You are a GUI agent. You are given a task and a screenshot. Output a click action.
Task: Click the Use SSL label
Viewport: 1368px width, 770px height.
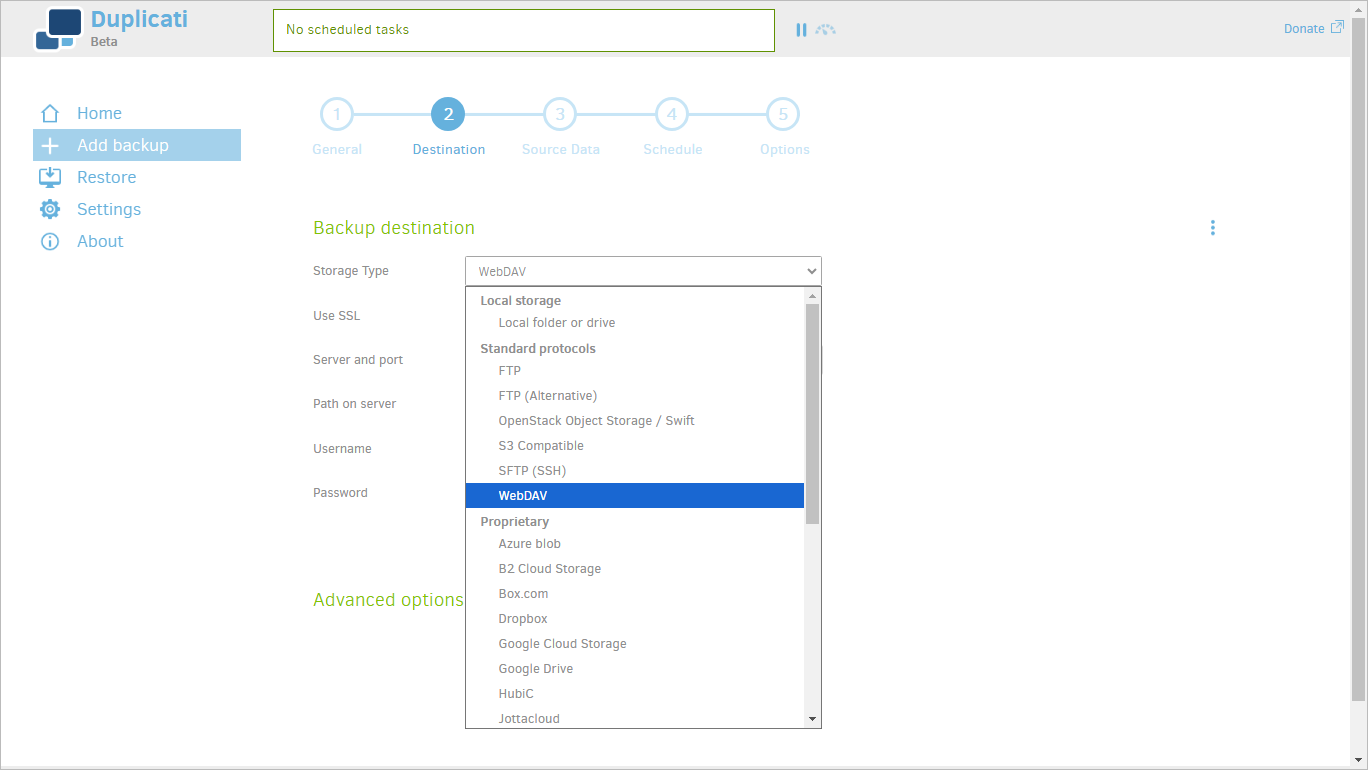point(336,316)
